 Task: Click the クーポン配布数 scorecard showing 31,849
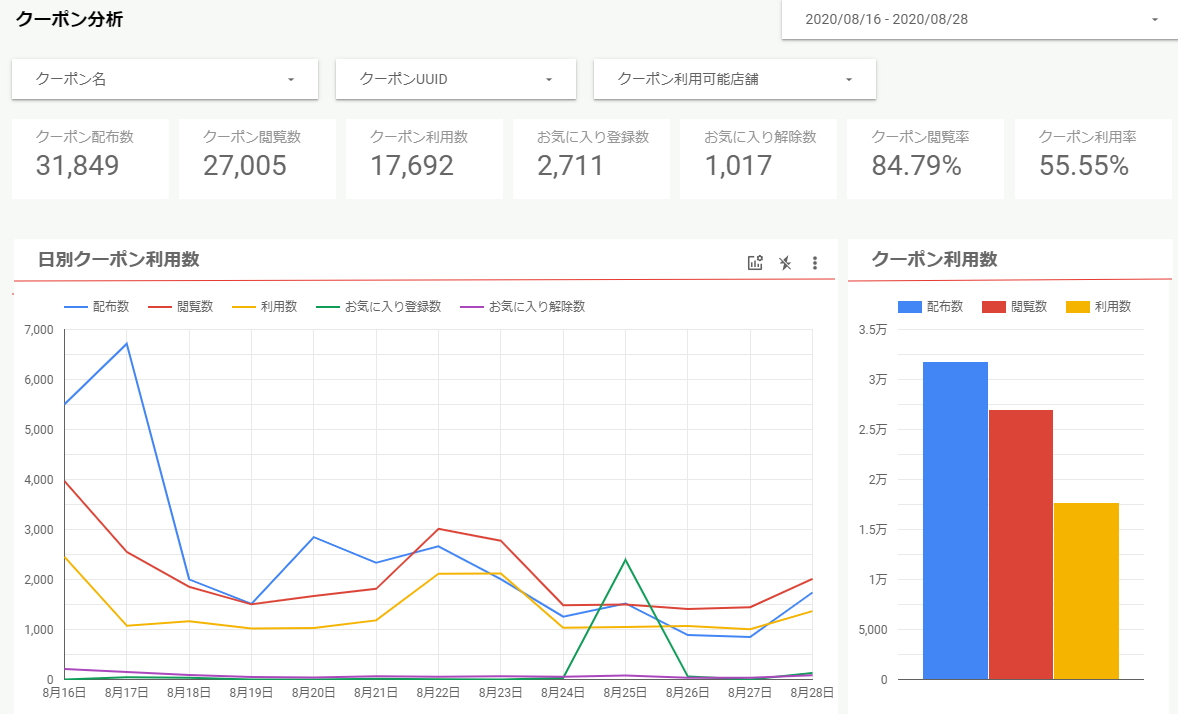point(90,159)
